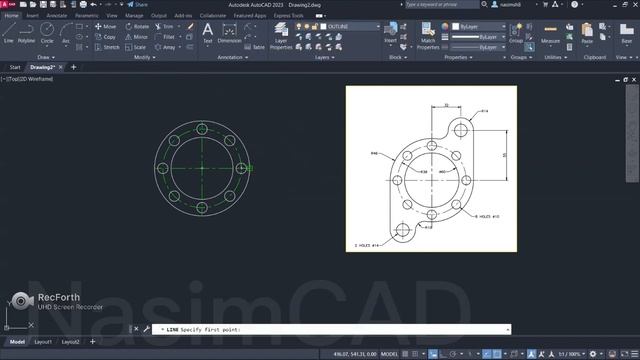Activate the Erase tool
The image size is (640, 360).
(x=190, y=27)
